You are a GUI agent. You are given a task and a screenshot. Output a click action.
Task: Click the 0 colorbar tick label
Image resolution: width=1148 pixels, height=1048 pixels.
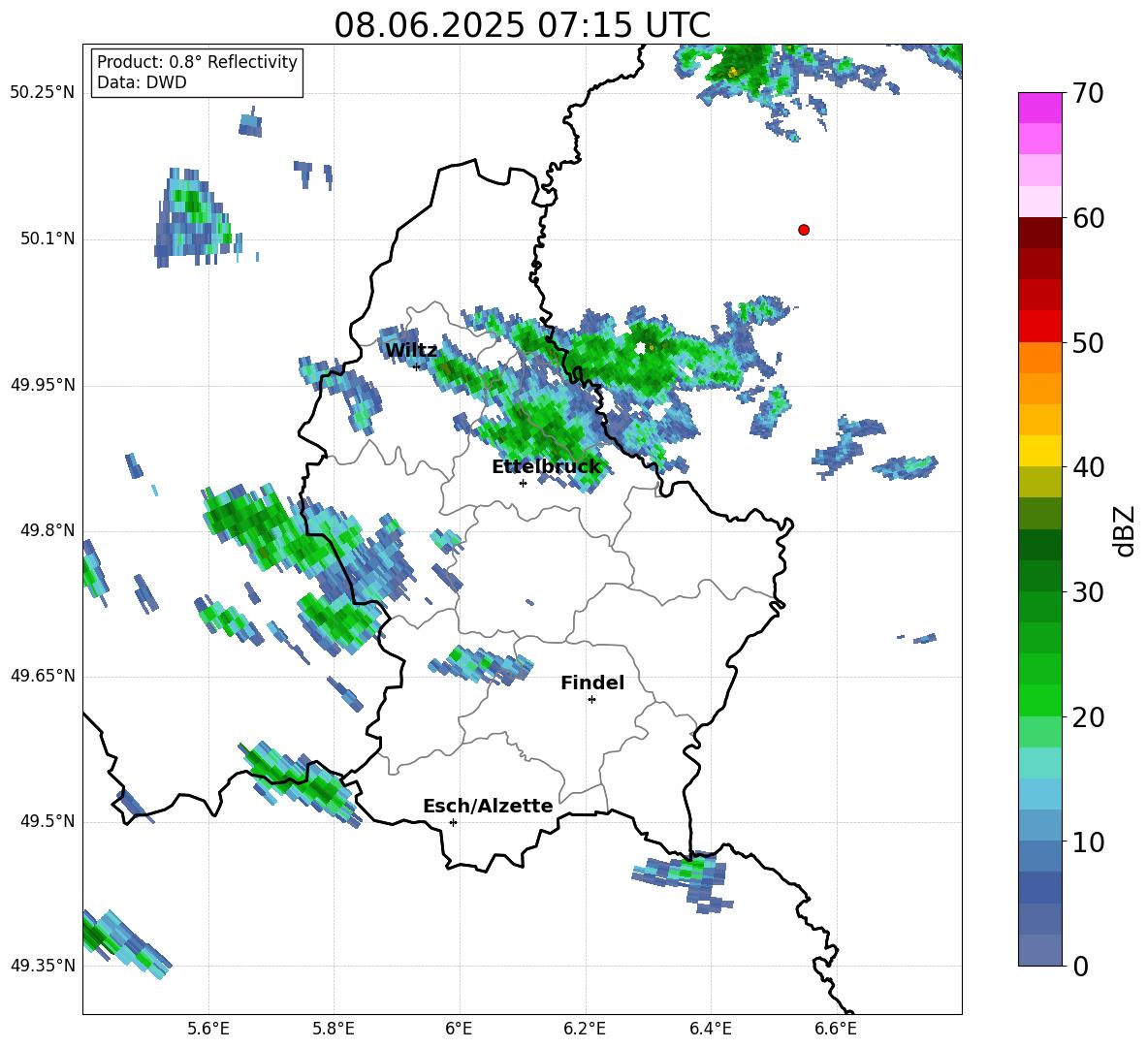click(1081, 967)
